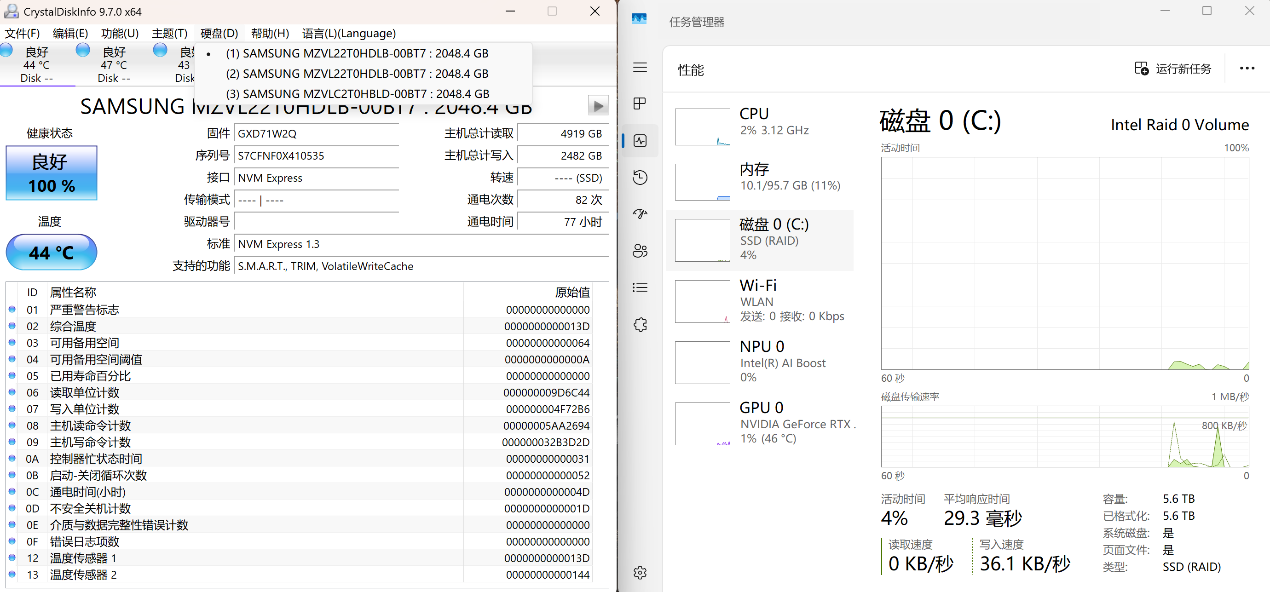Open the 主题(T) menu
The width and height of the screenshot is (1270, 592).
[x=169, y=33]
